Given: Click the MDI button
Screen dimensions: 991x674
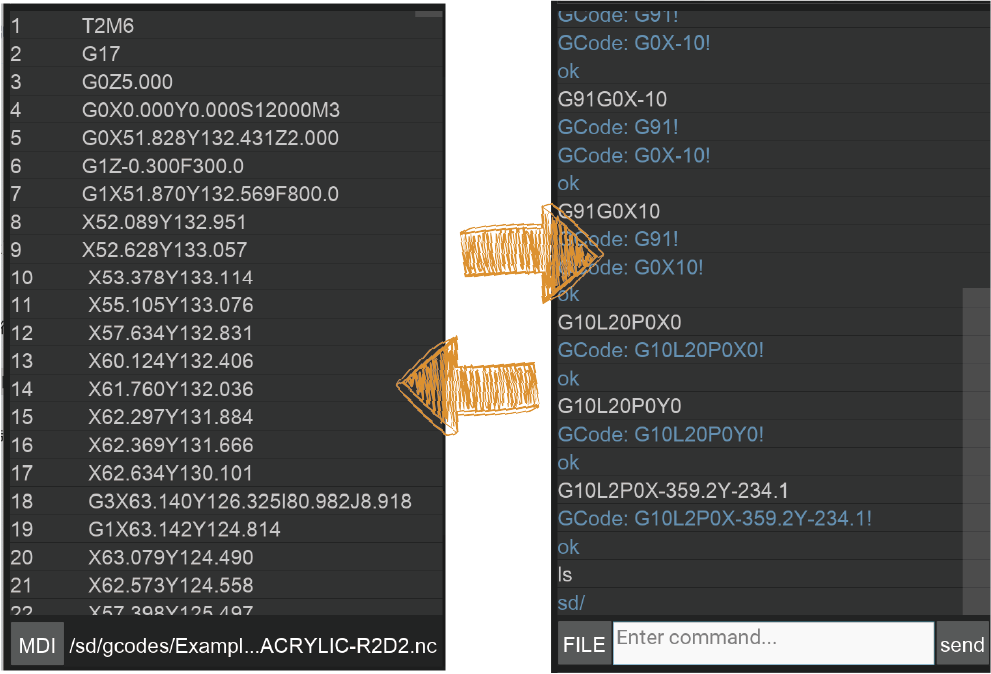Looking at the screenshot, I should point(37,644).
